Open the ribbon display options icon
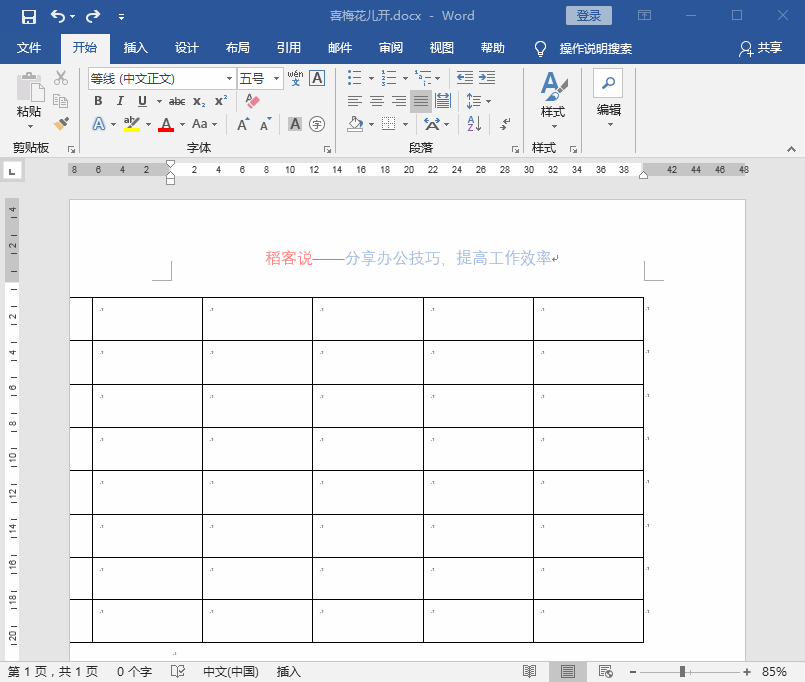Image resolution: width=805 pixels, height=682 pixels. pyautogui.click(x=644, y=15)
